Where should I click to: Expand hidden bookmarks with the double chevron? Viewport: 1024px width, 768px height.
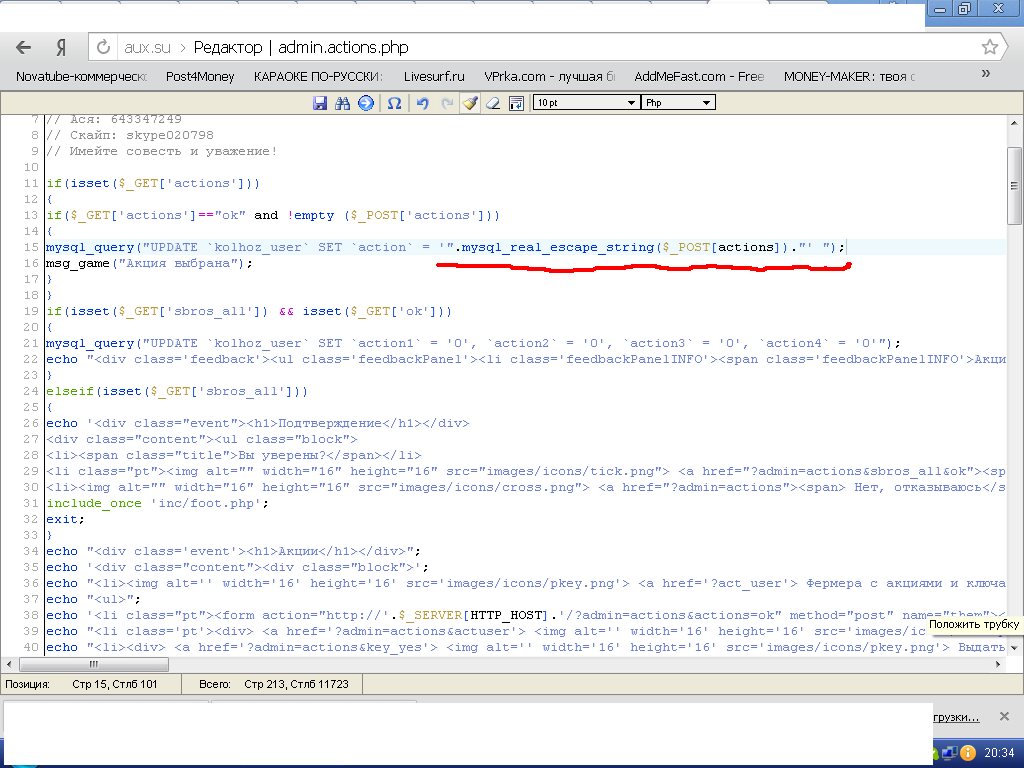[x=986, y=74]
